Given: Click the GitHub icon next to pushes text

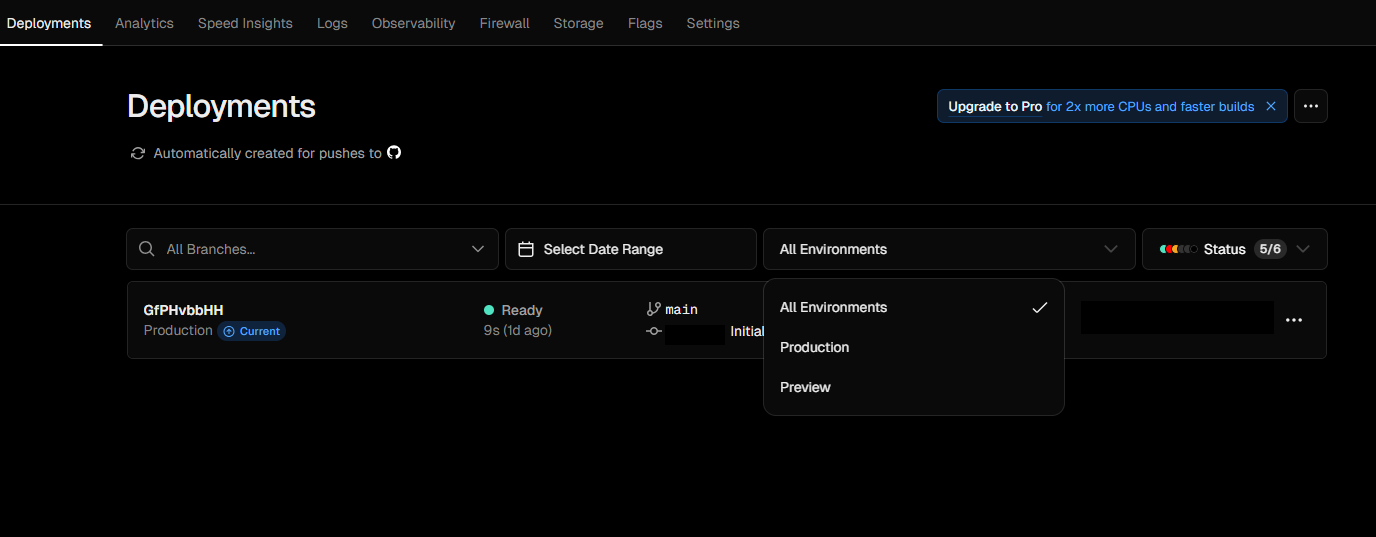Looking at the screenshot, I should tap(394, 153).
